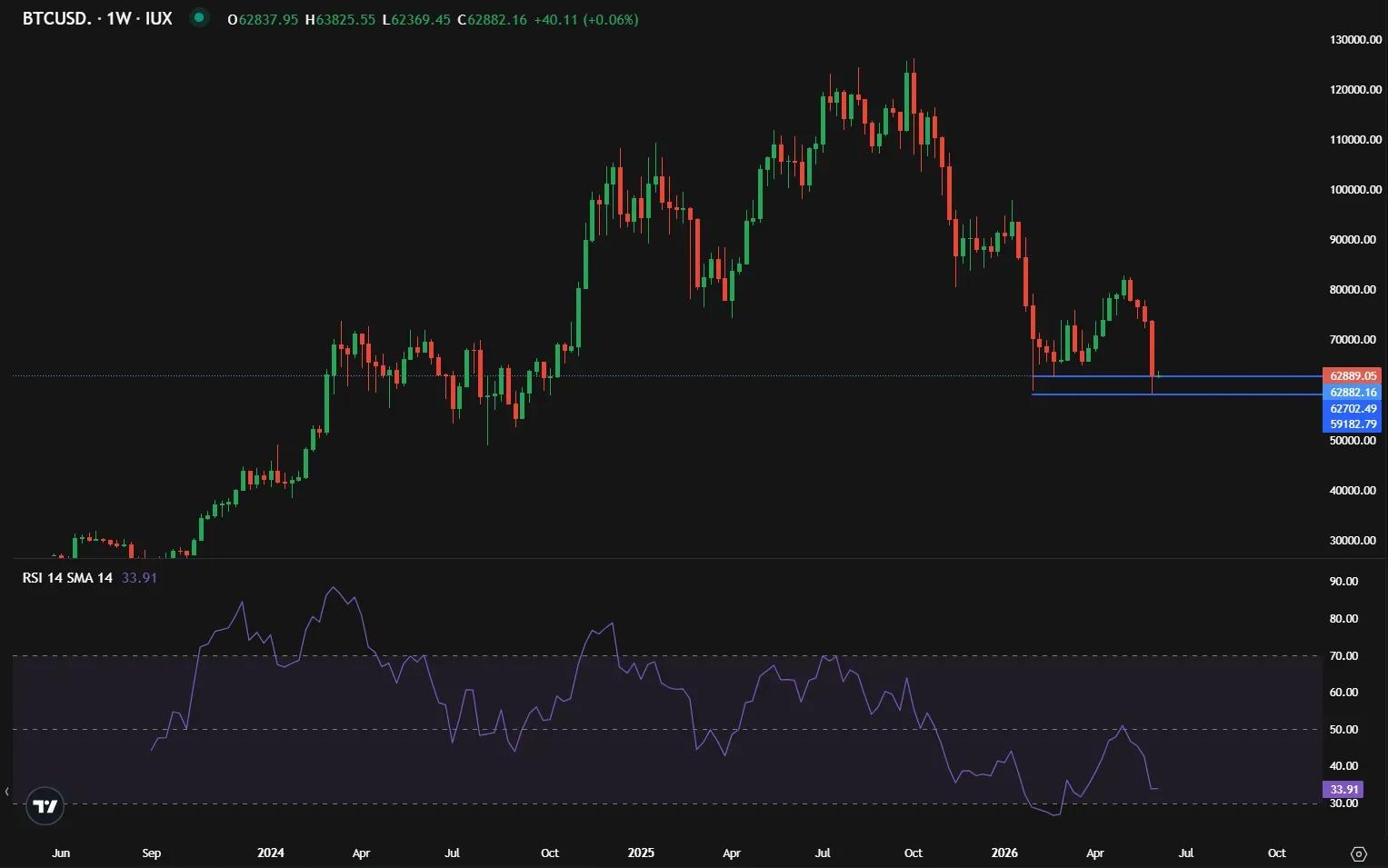
Task: Click the 62702.49 line price label
Action: pos(1353,409)
